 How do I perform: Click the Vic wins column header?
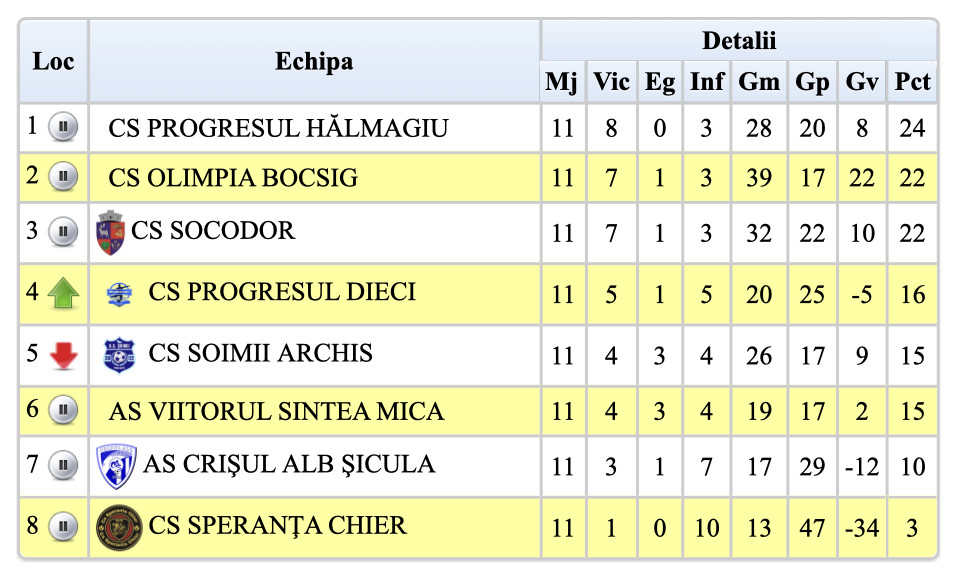pos(611,82)
